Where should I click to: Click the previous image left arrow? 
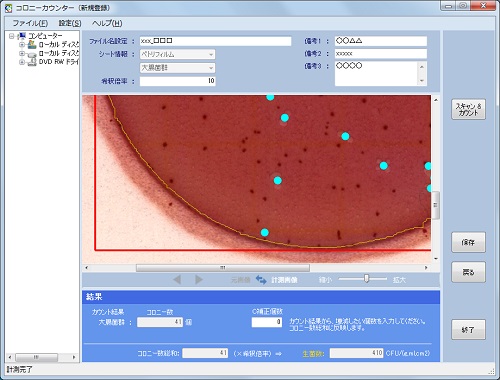(x=177, y=279)
